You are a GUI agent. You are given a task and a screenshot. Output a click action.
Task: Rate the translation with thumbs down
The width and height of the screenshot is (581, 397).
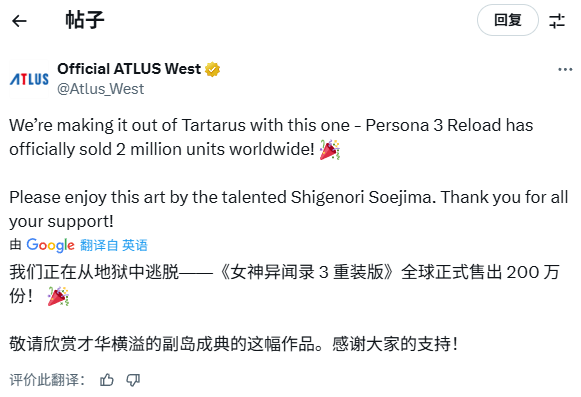pos(133,380)
